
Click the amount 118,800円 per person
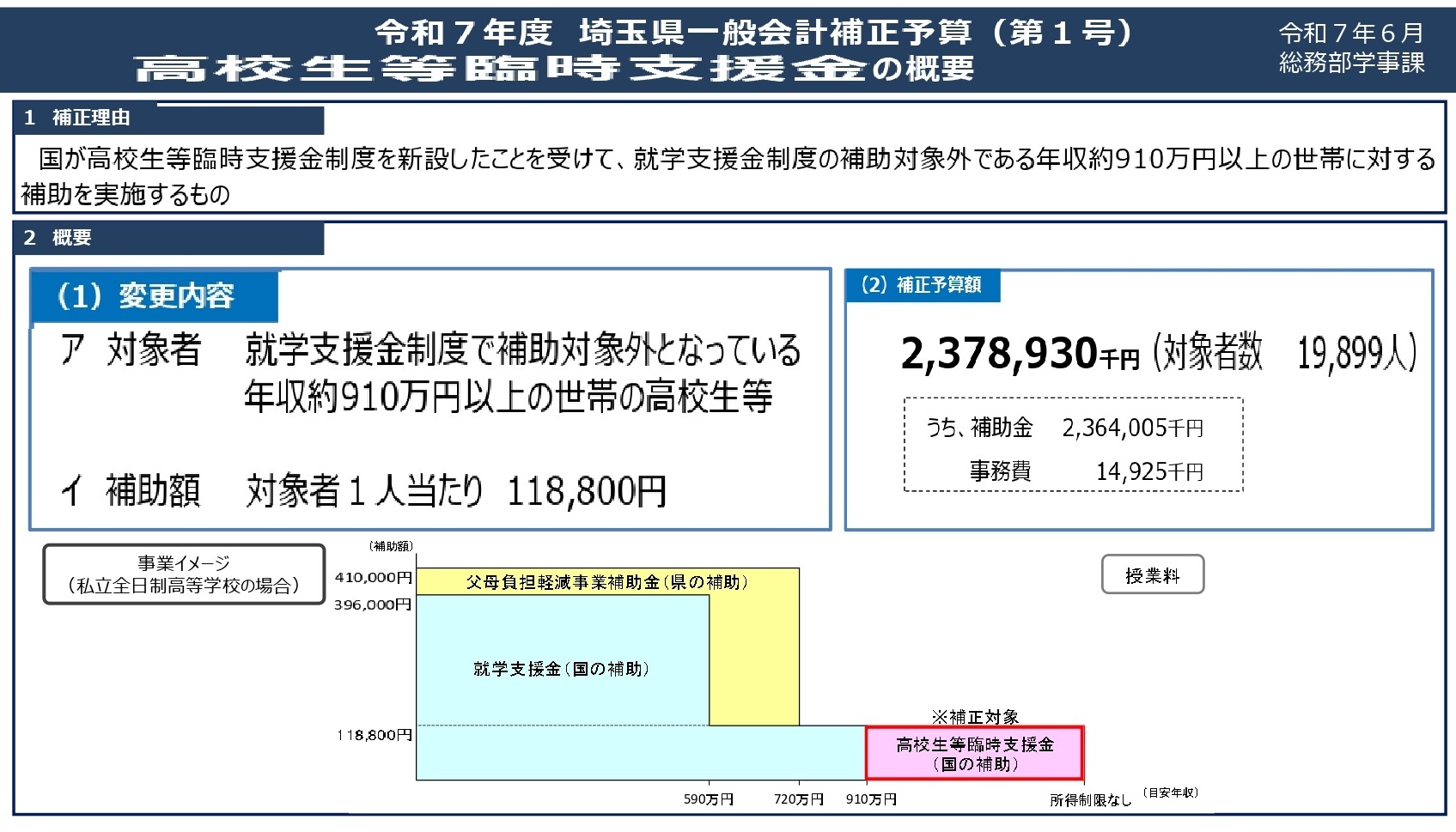coord(587,491)
